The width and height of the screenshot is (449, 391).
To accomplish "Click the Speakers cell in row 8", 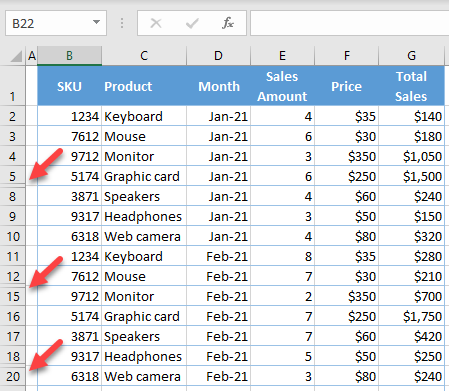I will [x=144, y=196].
